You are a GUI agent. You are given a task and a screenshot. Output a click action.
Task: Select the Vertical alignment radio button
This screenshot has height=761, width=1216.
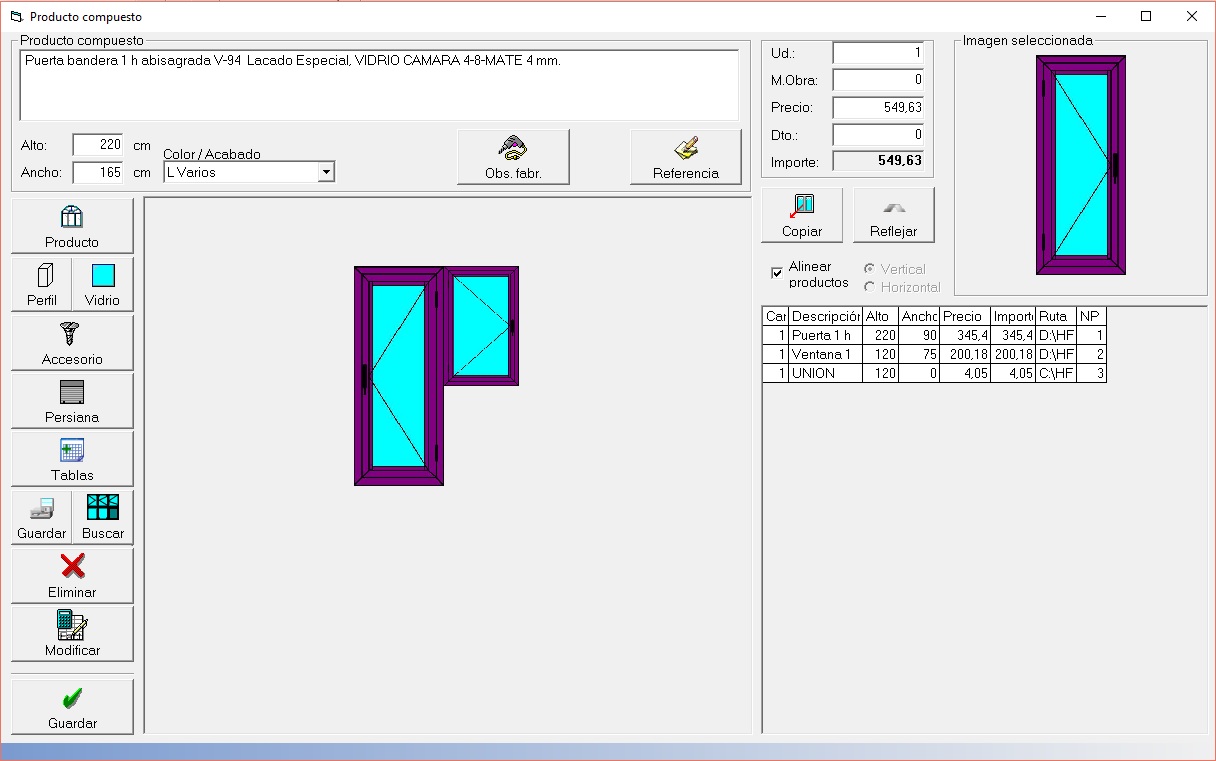tap(869, 269)
